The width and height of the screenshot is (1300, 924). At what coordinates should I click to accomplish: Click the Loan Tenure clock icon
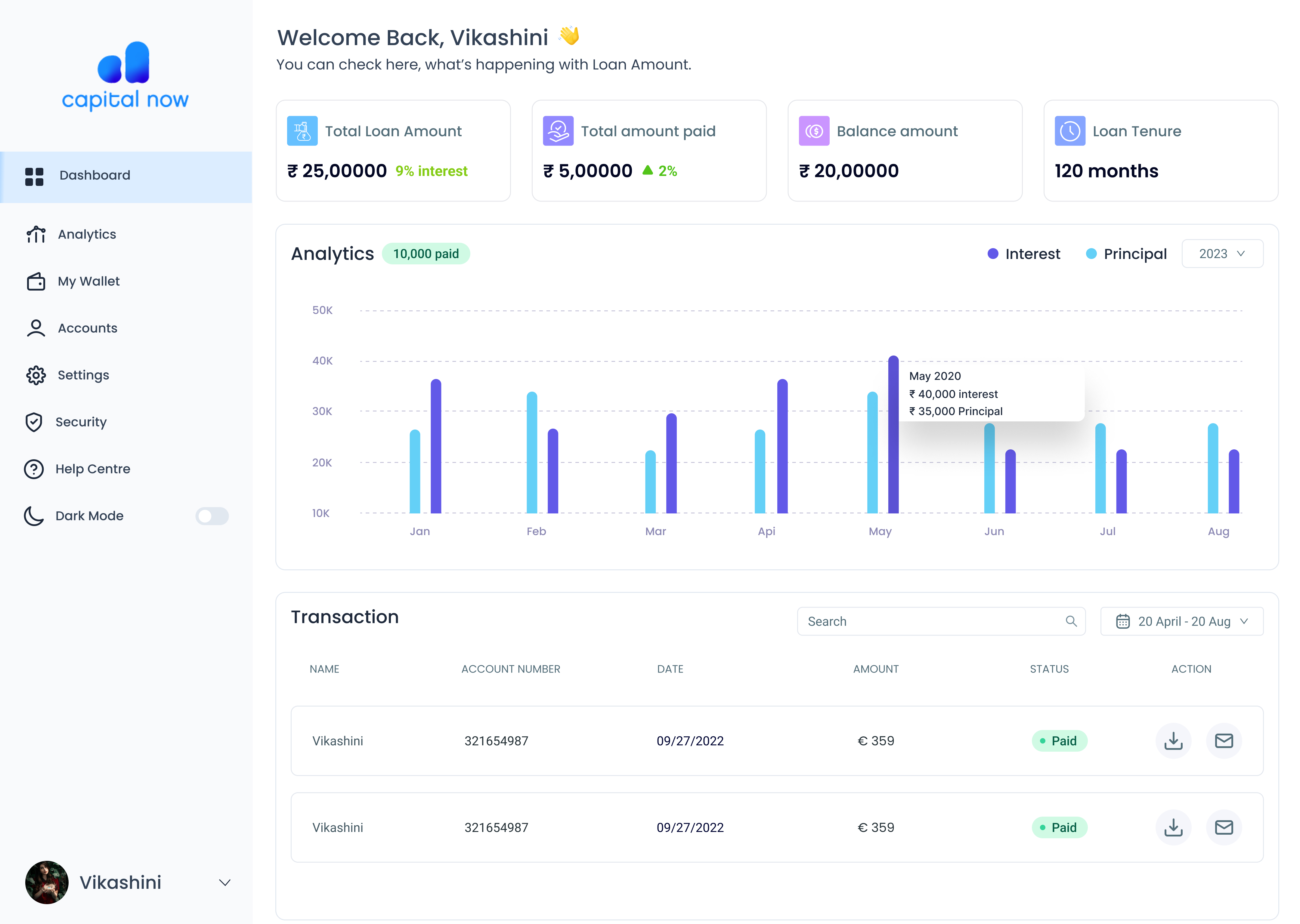click(x=1069, y=131)
